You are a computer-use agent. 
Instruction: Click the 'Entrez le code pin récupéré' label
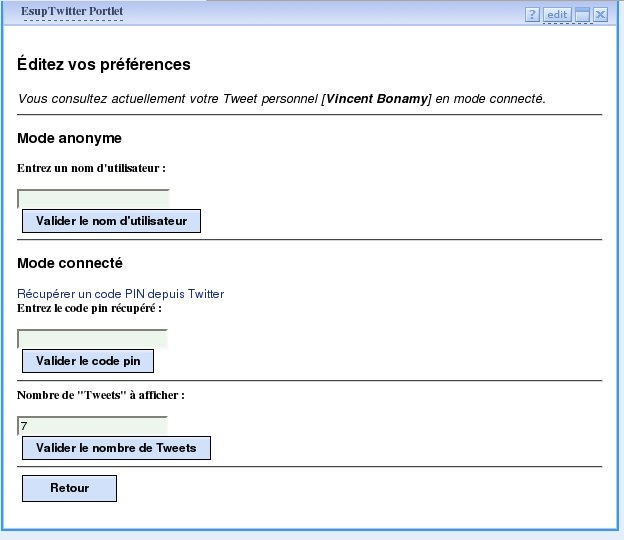[x=90, y=308]
